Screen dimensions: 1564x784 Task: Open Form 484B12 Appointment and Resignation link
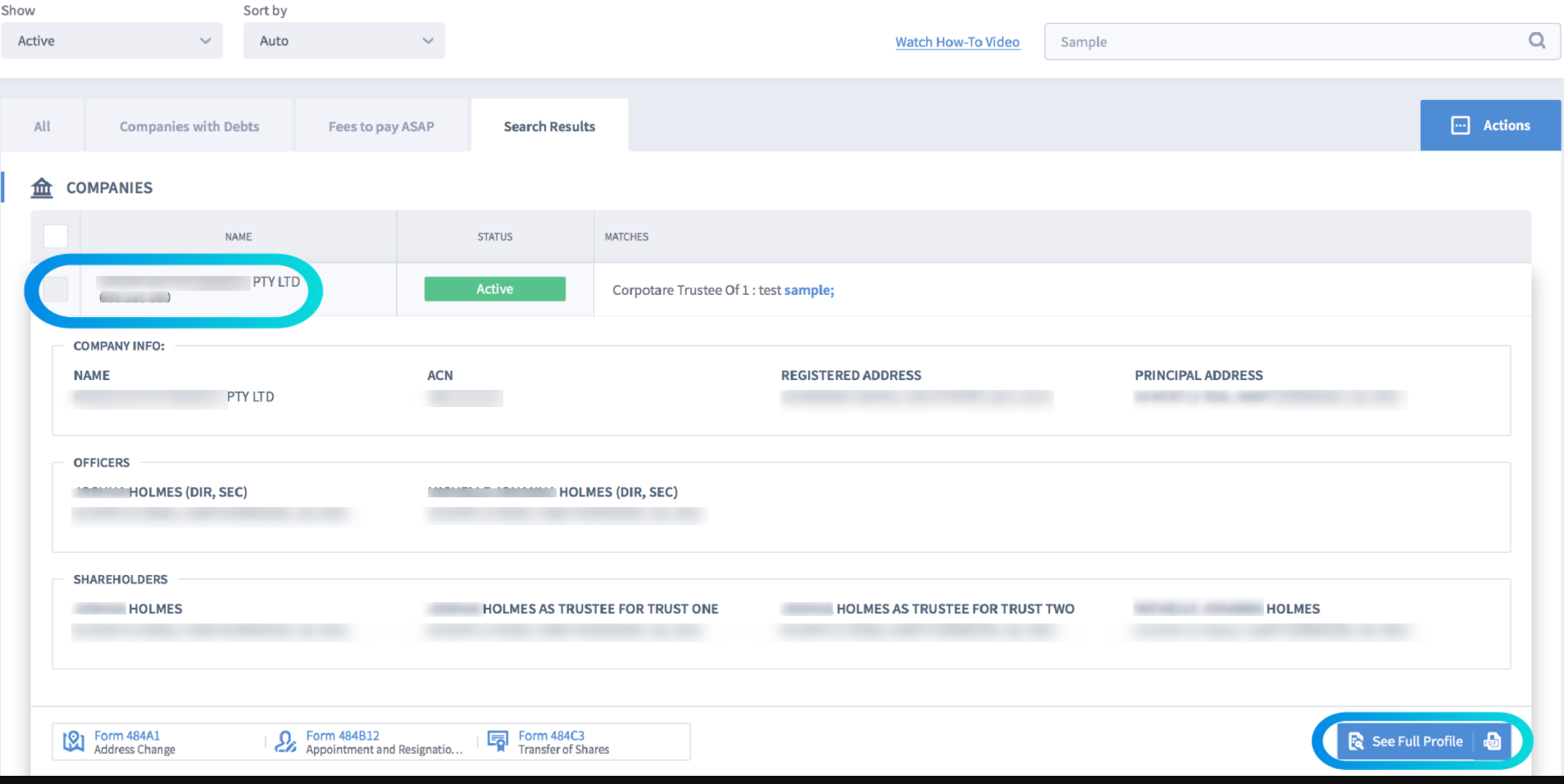tap(384, 742)
